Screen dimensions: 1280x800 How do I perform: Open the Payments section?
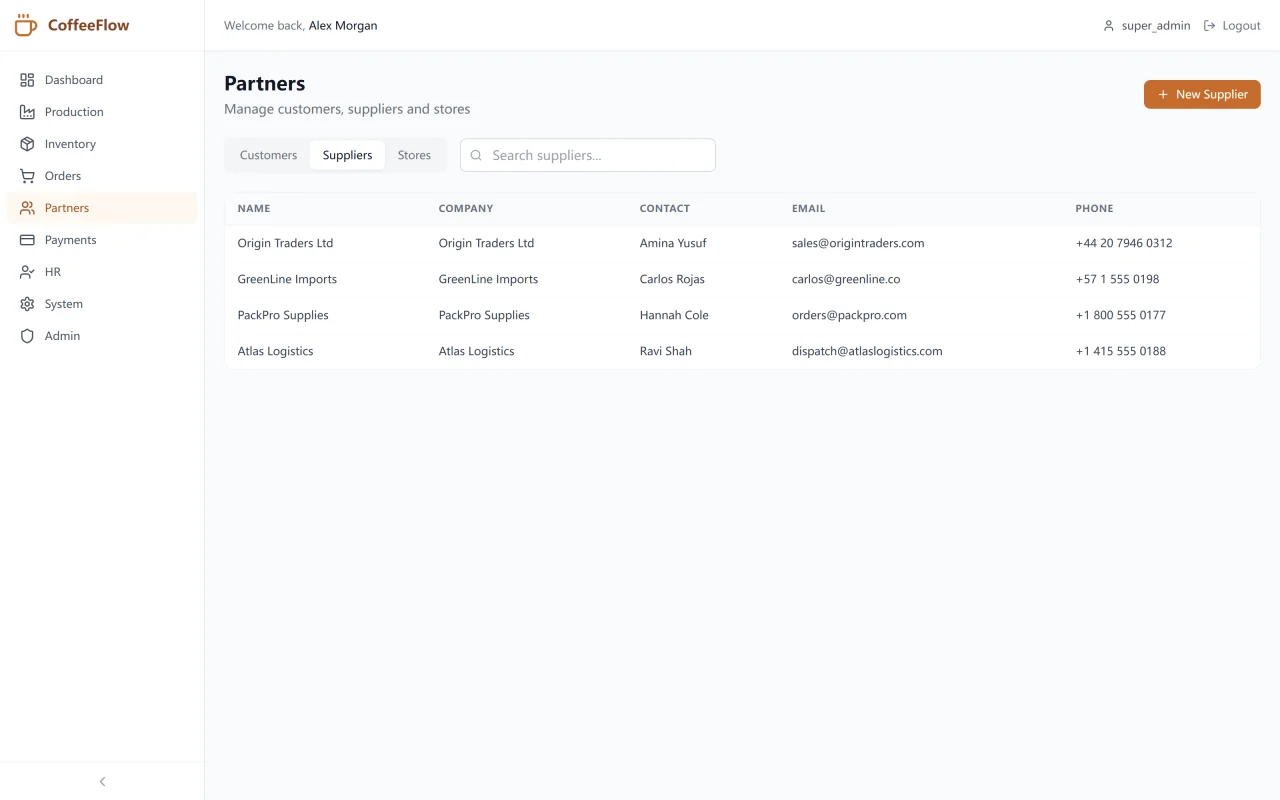(x=102, y=240)
